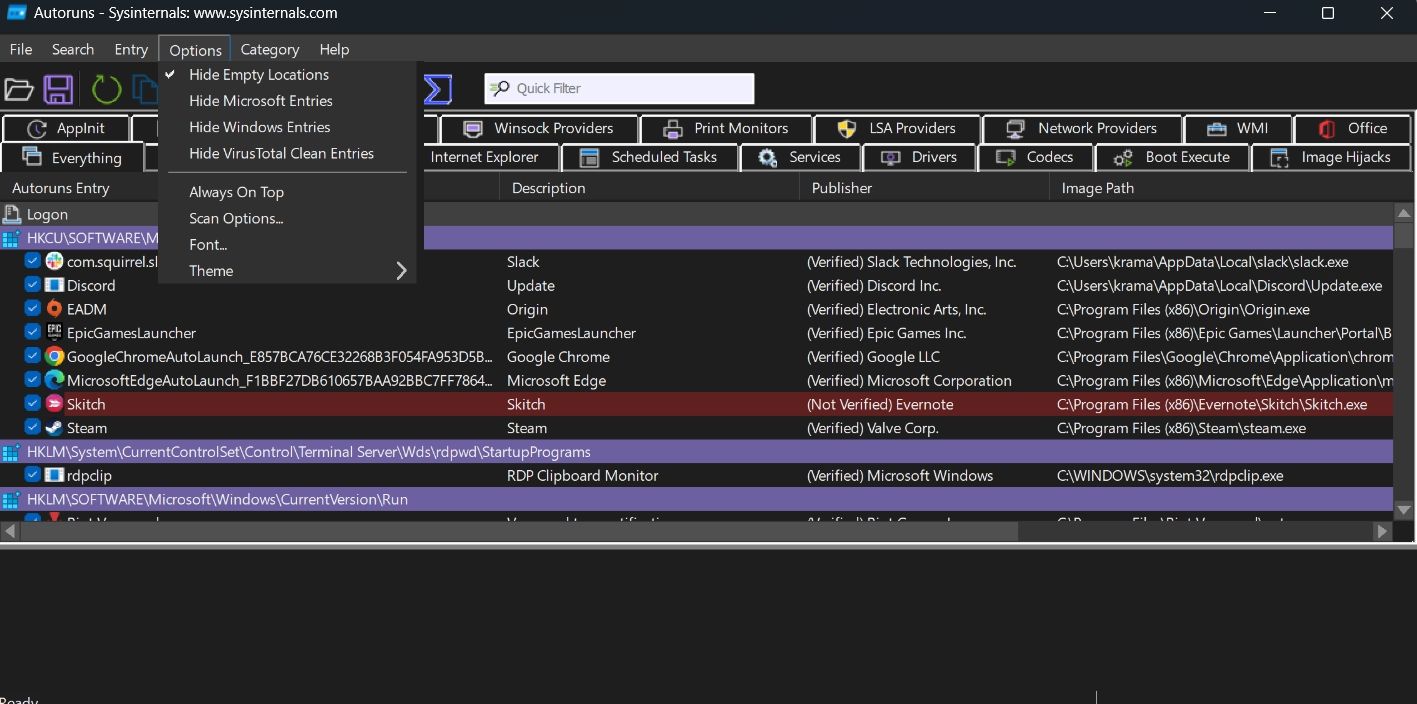This screenshot has width=1417, height=704.
Task: Click the magnifier icon in the Quick Filter box
Action: pos(499,88)
